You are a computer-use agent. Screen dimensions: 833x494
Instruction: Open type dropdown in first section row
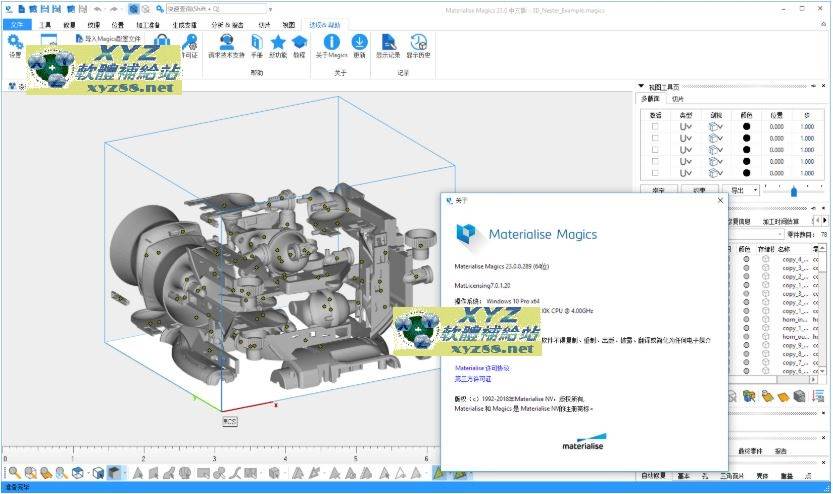coord(686,126)
